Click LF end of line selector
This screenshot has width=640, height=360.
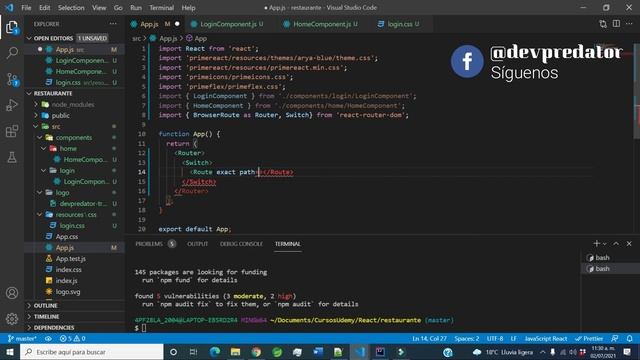click(x=513, y=338)
